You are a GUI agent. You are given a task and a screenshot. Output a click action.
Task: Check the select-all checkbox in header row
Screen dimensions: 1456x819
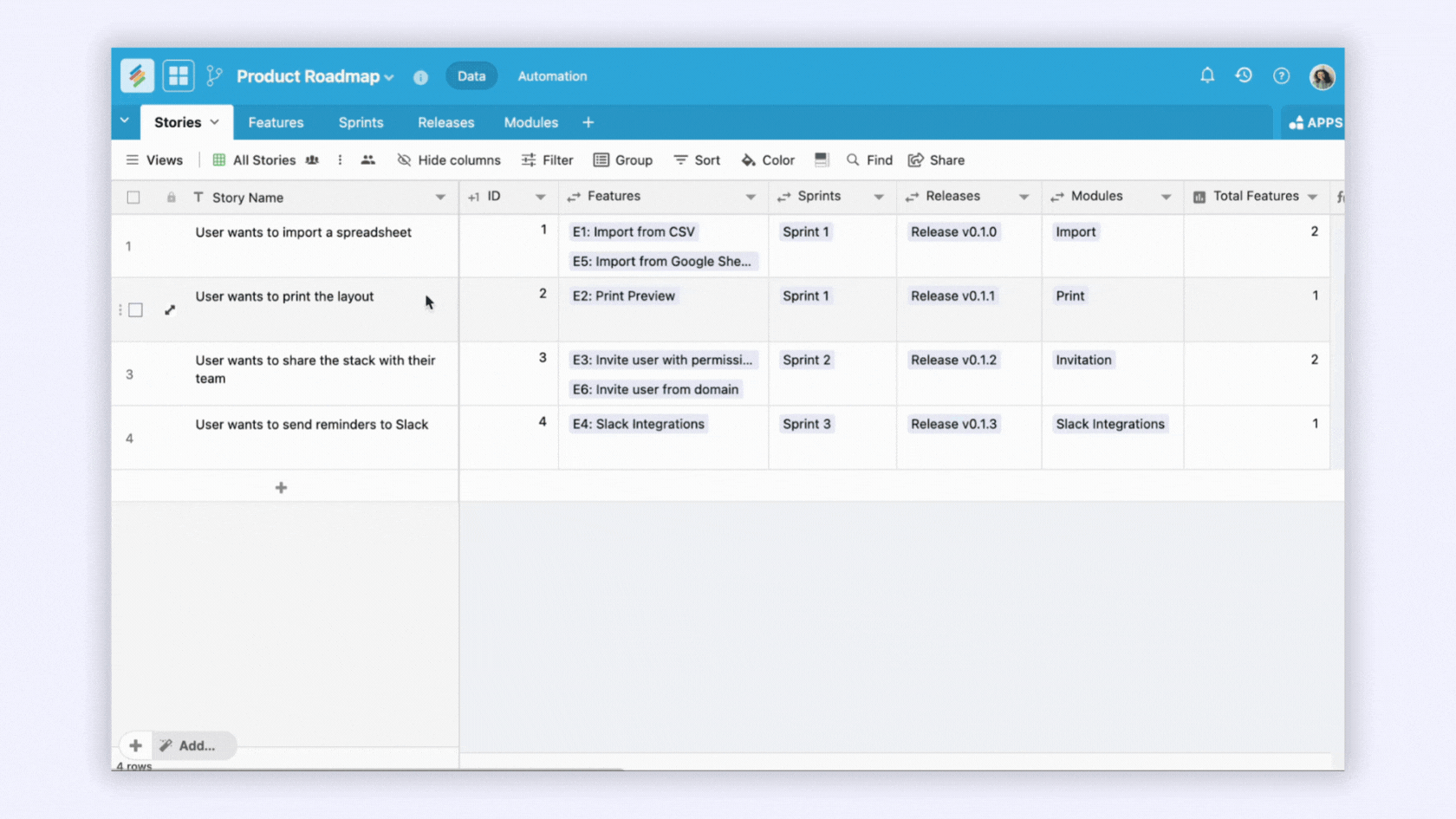click(134, 197)
